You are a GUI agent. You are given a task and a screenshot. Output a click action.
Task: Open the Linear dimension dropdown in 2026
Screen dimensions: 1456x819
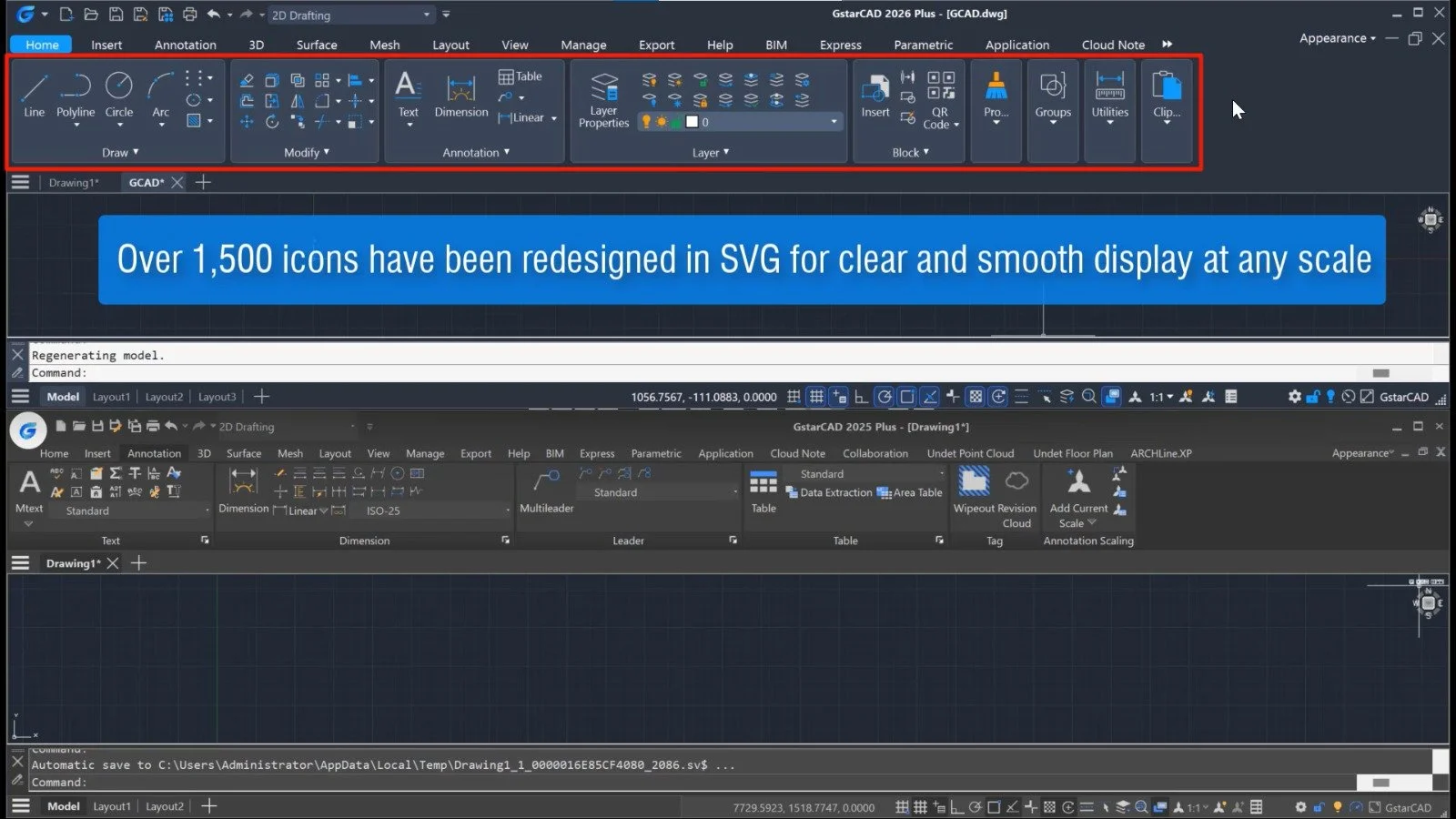point(553,118)
